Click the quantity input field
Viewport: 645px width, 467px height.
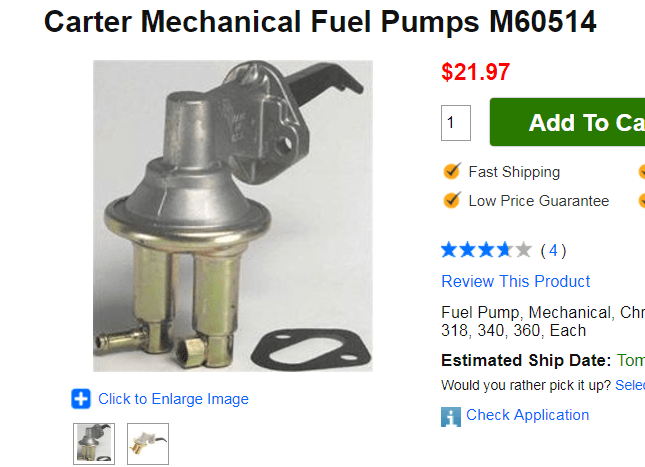pyautogui.click(x=456, y=123)
